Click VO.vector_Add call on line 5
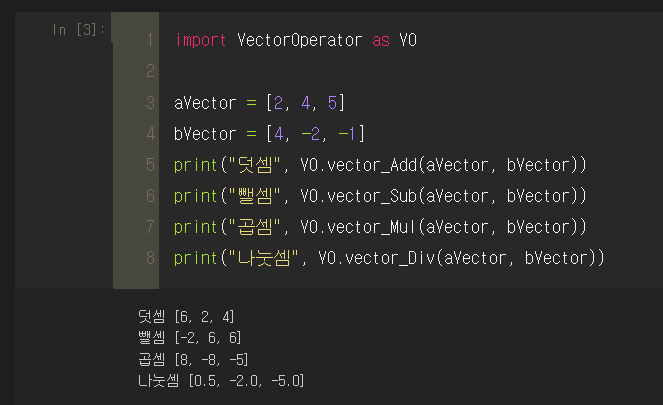 (443, 165)
